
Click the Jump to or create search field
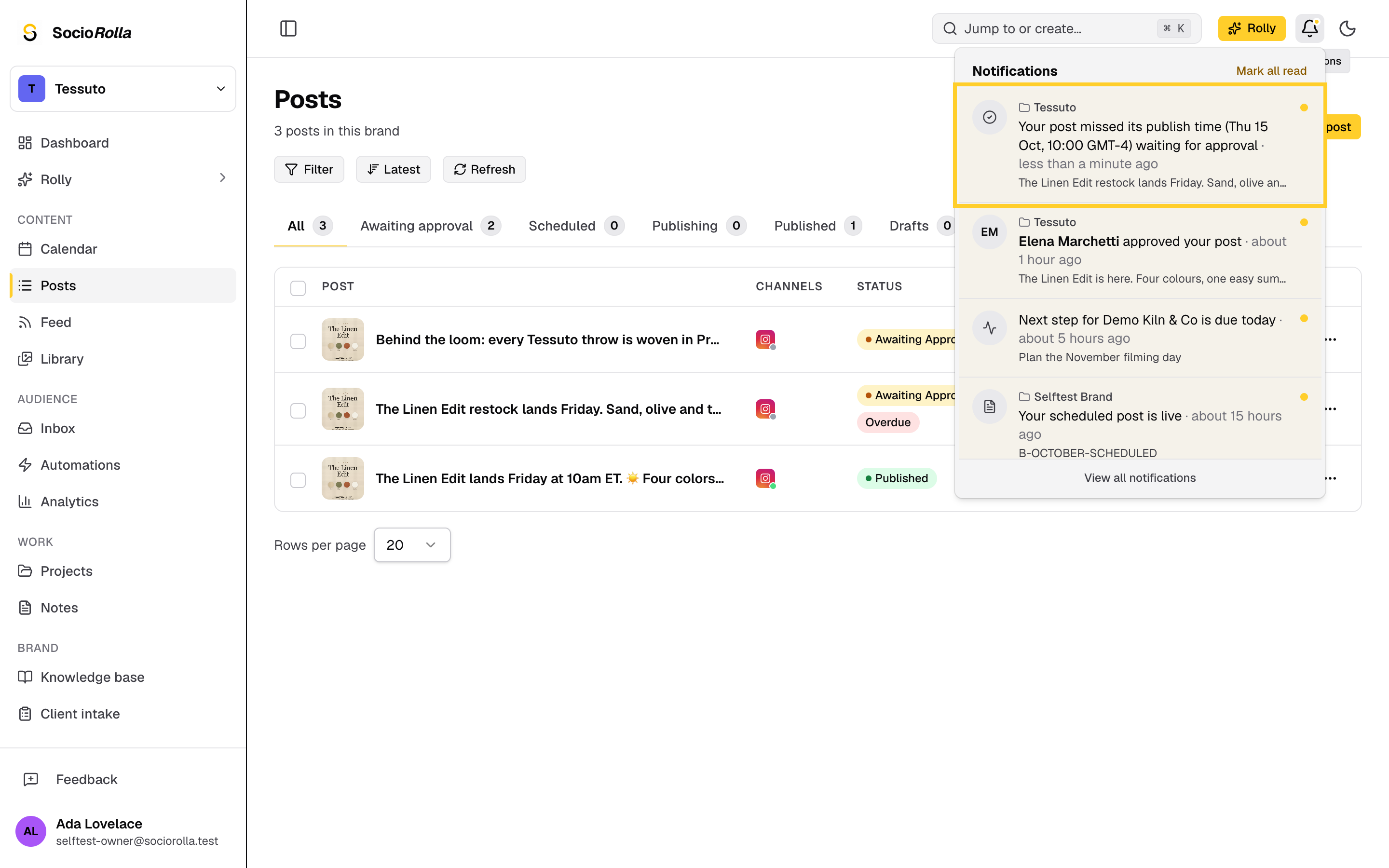1066,29
